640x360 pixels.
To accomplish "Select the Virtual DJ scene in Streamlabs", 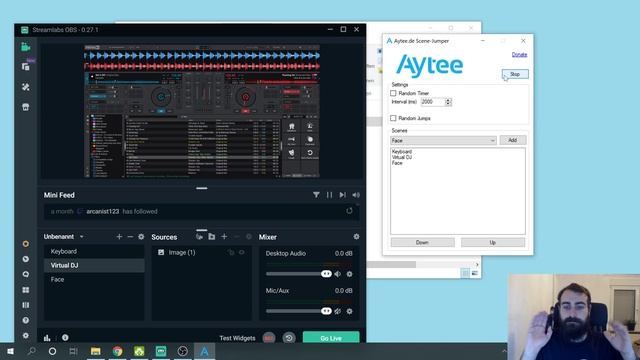I will pos(94,265).
